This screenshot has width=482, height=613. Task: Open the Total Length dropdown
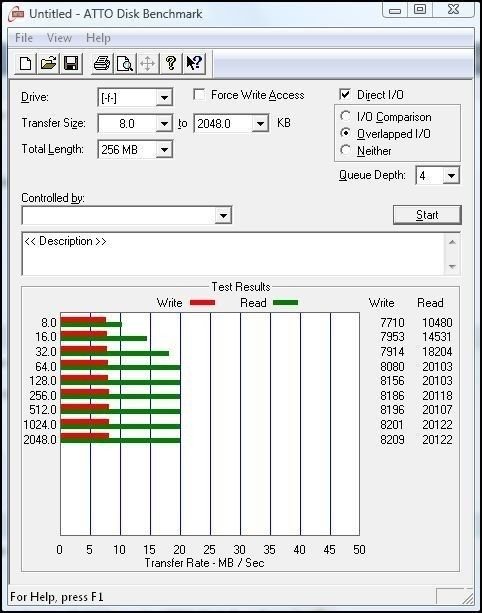pyautogui.click(x=164, y=149)
